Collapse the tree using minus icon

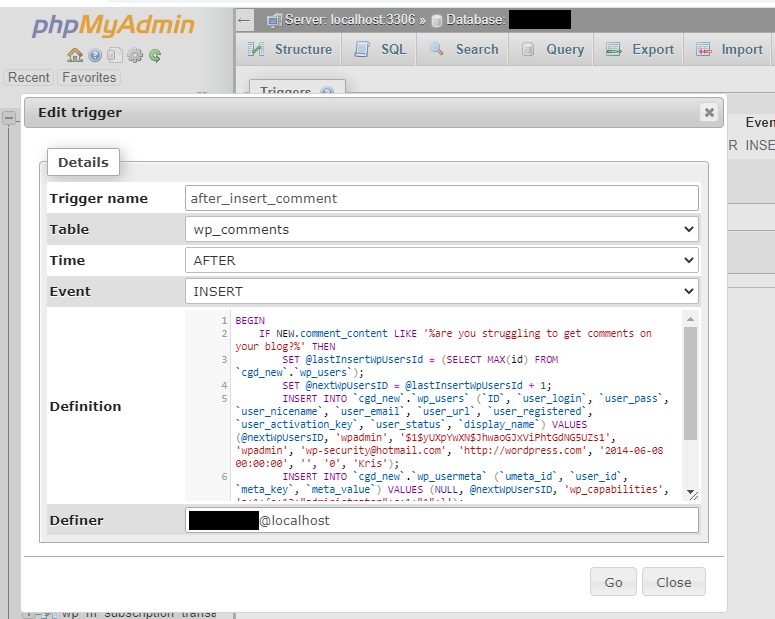[x=9, y=118]
